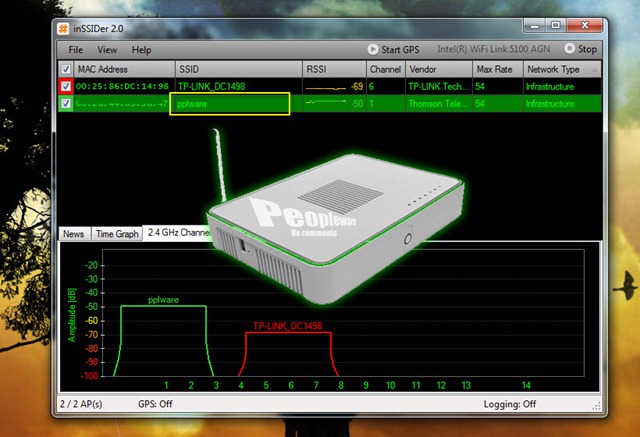Open the View menu

[x=107, y=50]
